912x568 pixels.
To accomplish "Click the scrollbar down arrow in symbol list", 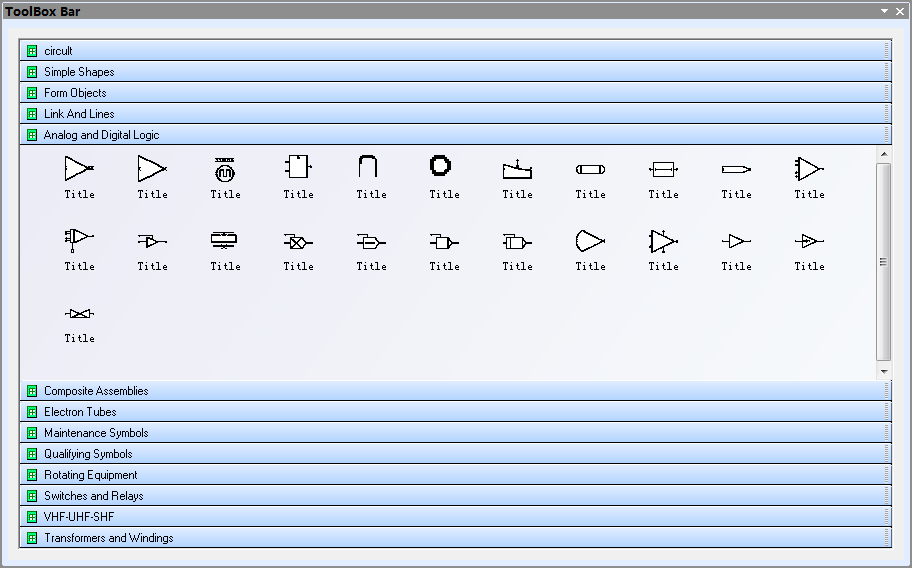I will click(x=883, y=372).
